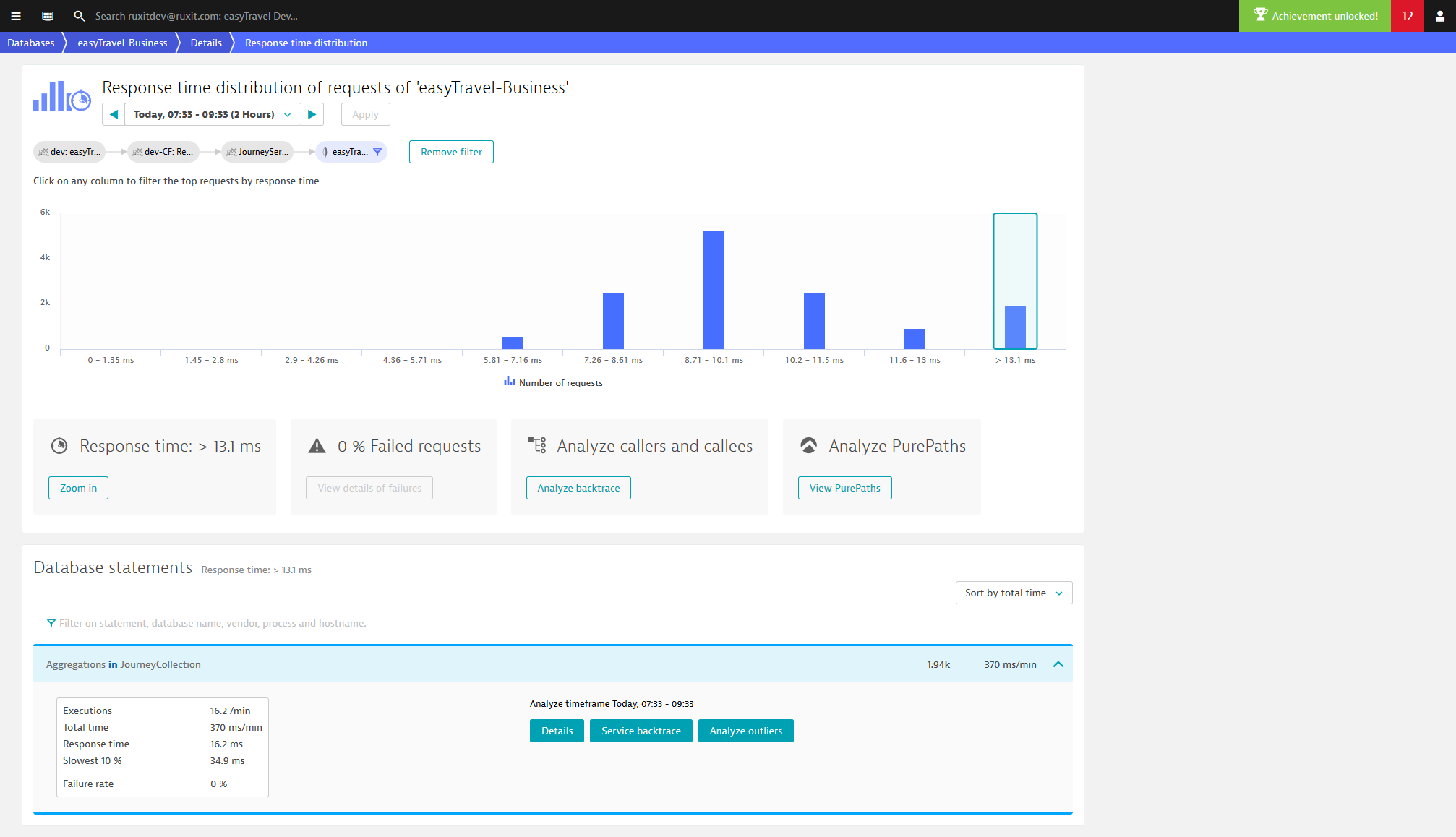Click the filter funnel icon in statements
Screen dimensions: 1456x837
(51, 623)
